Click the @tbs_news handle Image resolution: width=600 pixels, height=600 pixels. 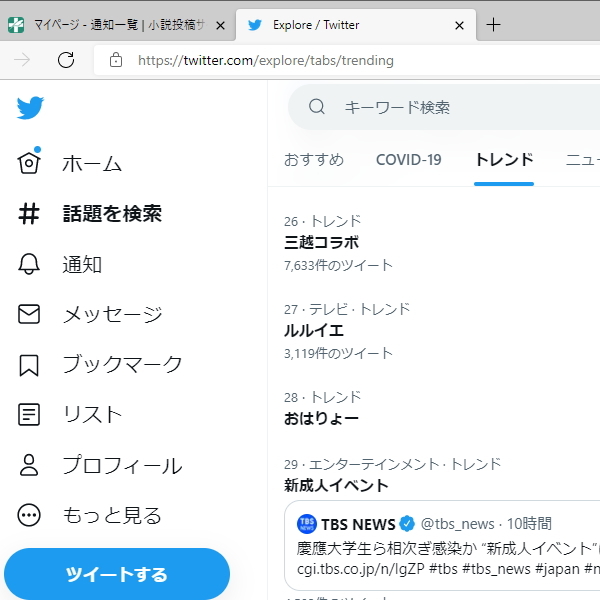pyautogui.click(x=457, y=524)
